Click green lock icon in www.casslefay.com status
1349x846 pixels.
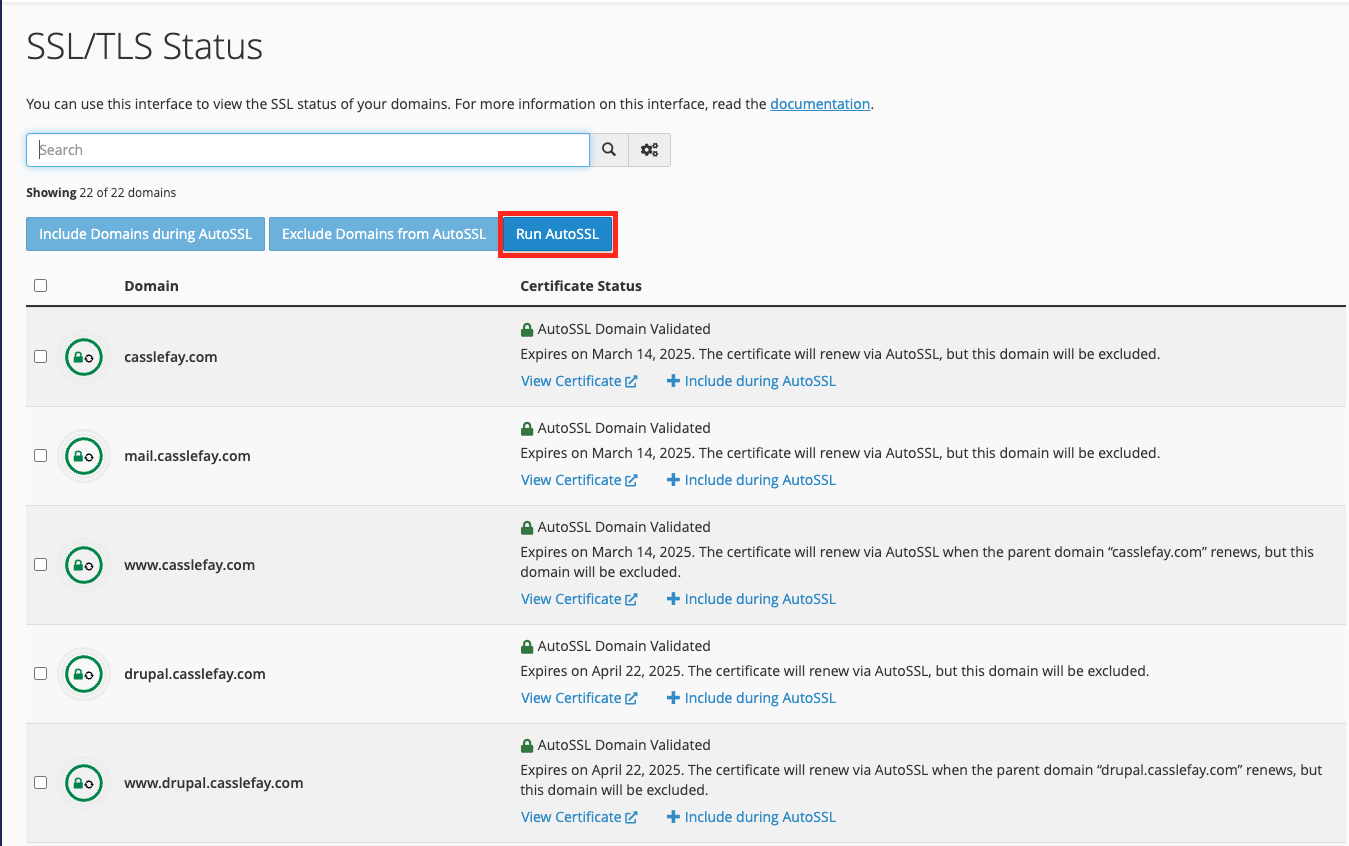click(527, 527)
